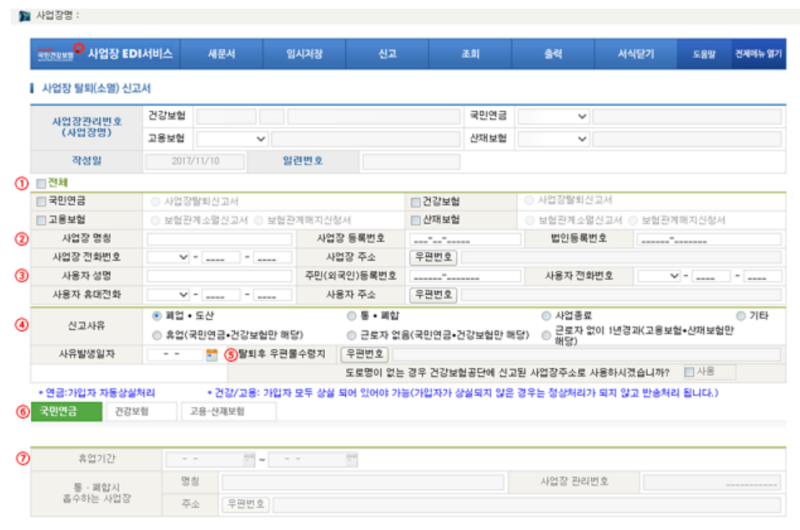This screenshot has height=530, width=800.
Task: Open 국민연금 dropdown in 사업장관리번호
Action: point(554,116)
